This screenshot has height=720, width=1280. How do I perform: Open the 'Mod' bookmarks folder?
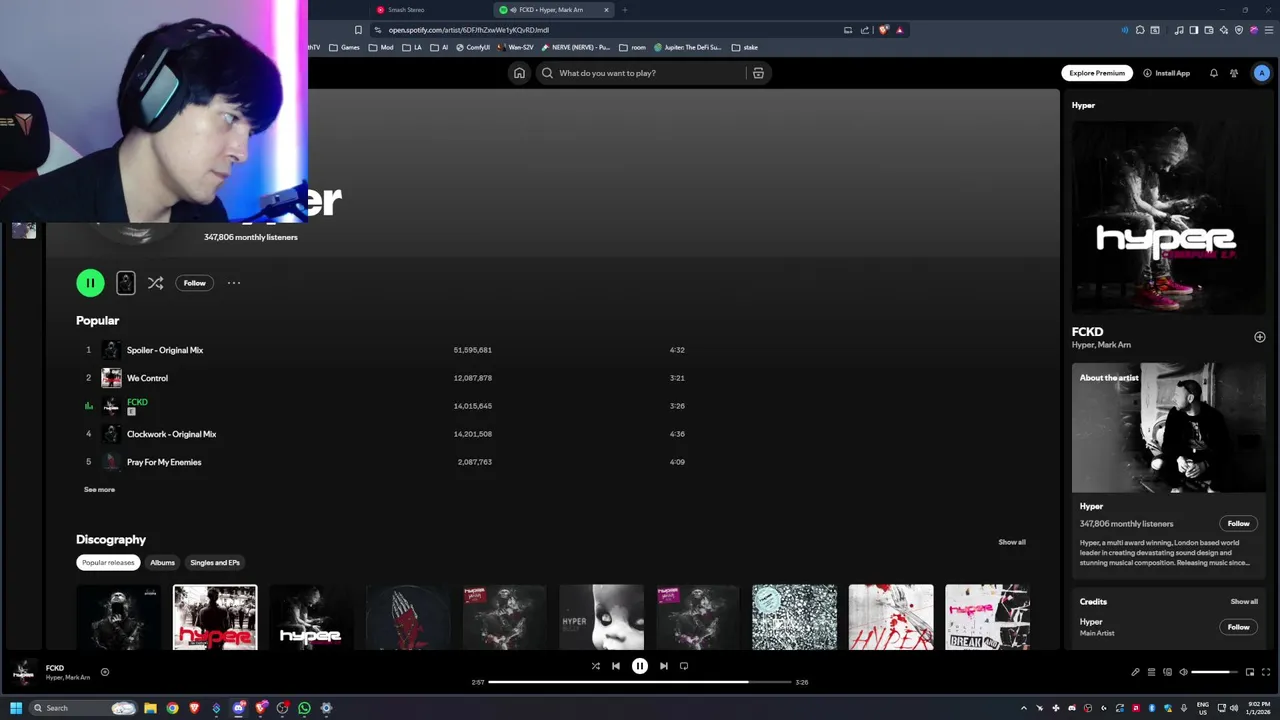[x=381, y=47]
